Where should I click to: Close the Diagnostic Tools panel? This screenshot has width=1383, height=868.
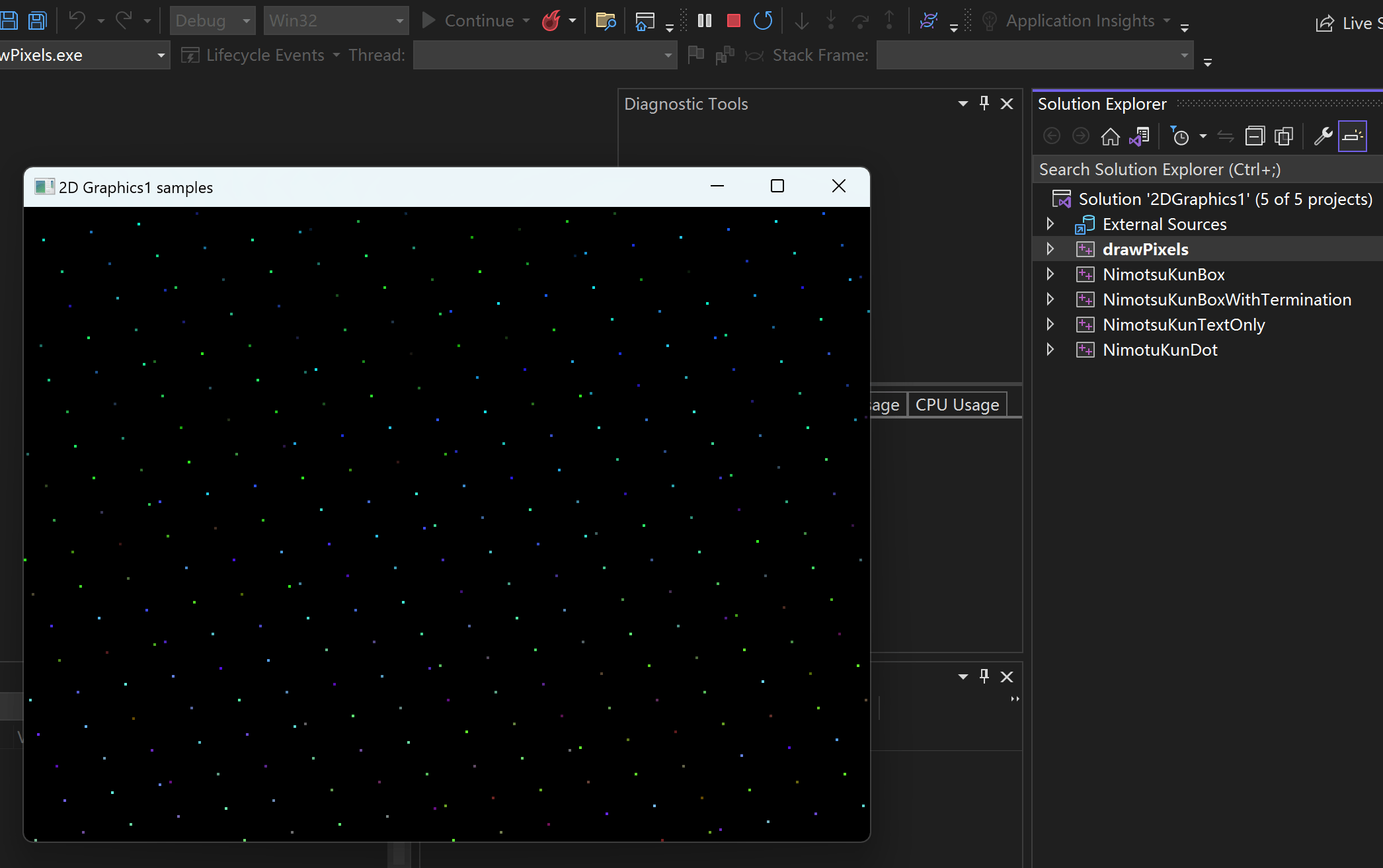click(x=1007, y=104)
